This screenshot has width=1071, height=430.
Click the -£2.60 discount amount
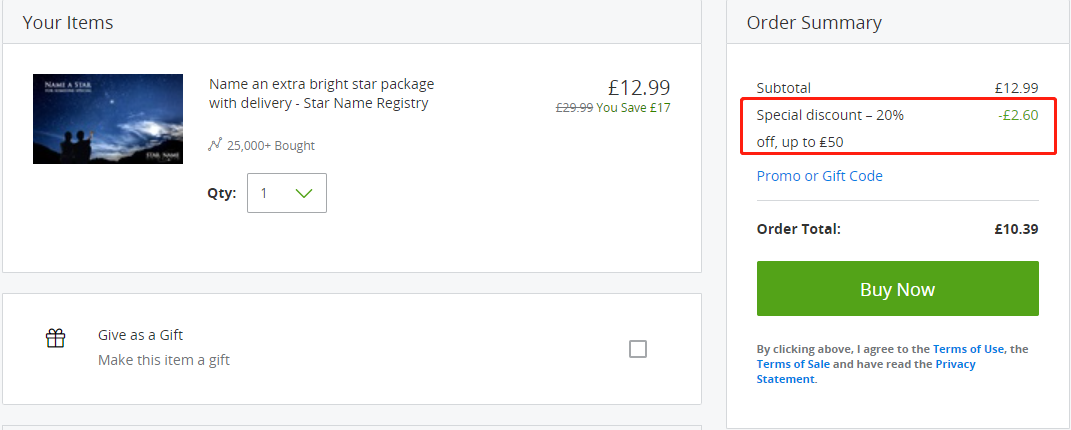tap(1018, 115)
